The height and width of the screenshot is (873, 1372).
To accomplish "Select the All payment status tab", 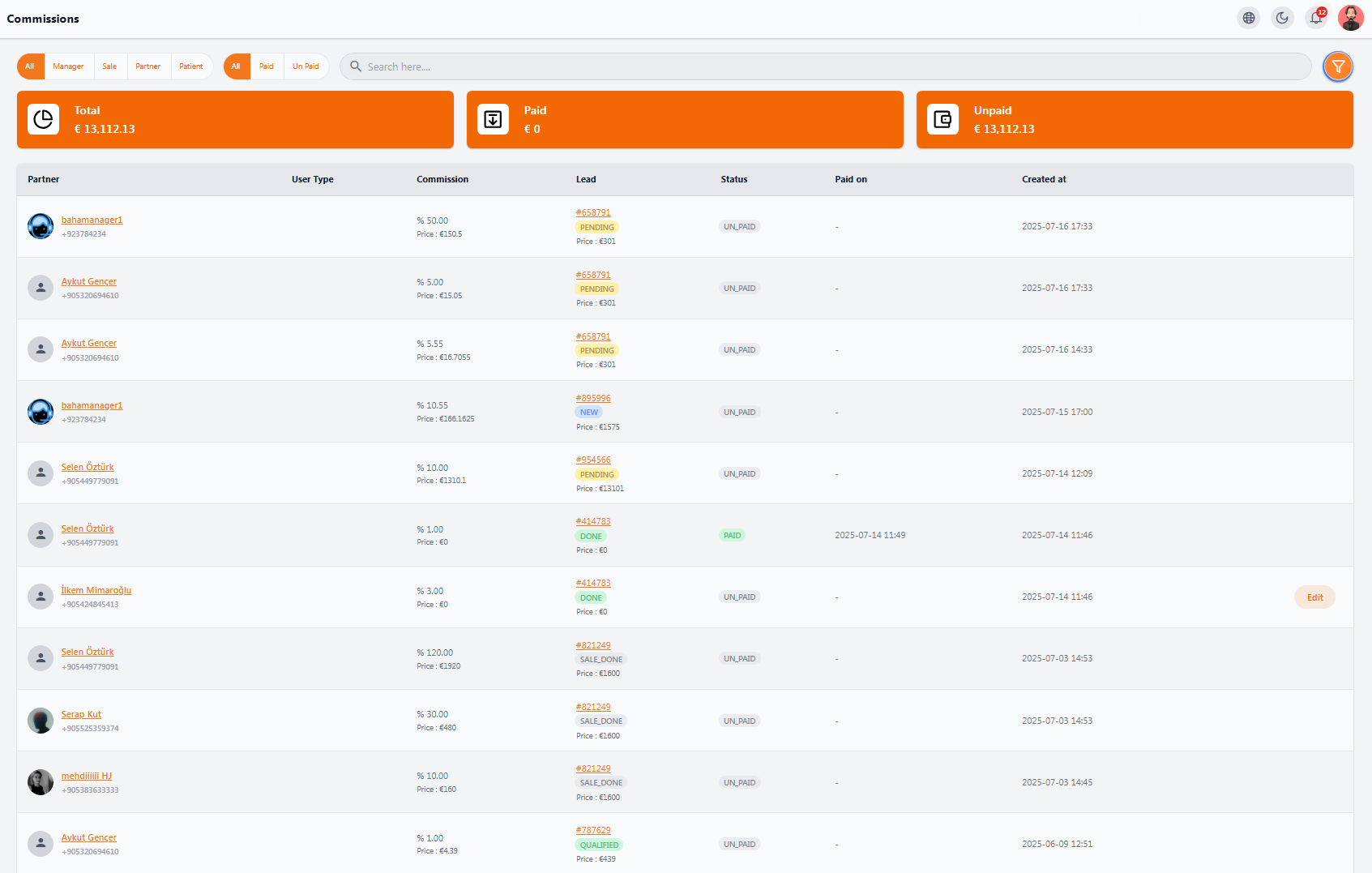I will [236, 66].
